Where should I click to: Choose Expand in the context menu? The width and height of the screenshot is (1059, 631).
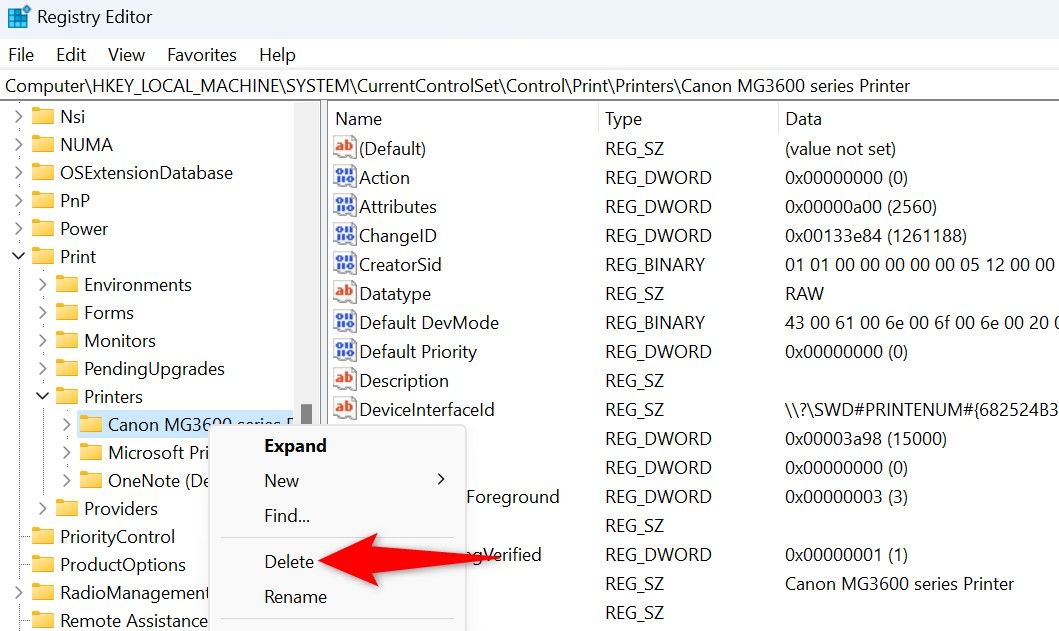click(x=295, y=446)
